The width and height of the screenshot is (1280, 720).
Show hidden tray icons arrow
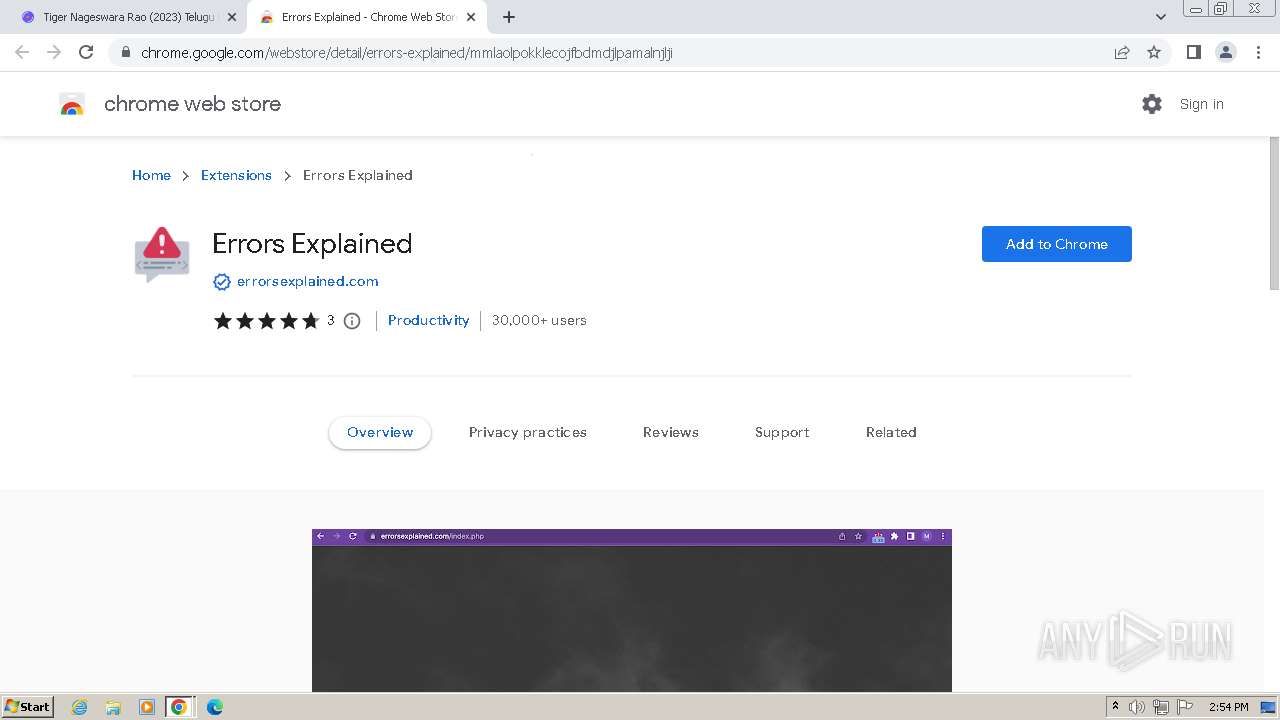(1115, 707)
